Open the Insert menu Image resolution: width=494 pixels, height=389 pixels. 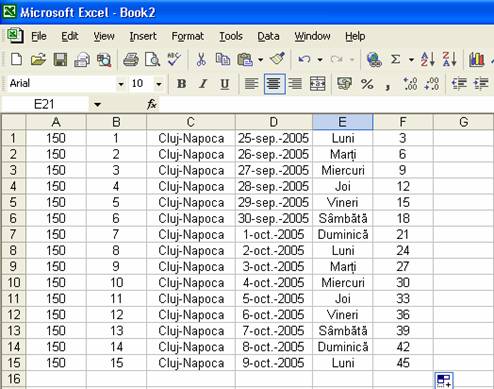[x=143, y=36]
